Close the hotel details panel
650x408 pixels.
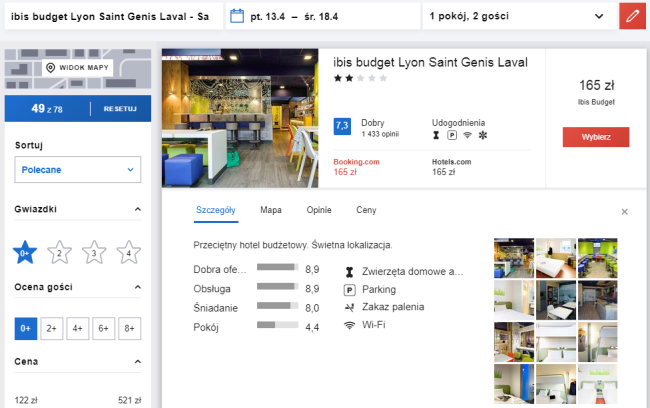click(625, 212)
